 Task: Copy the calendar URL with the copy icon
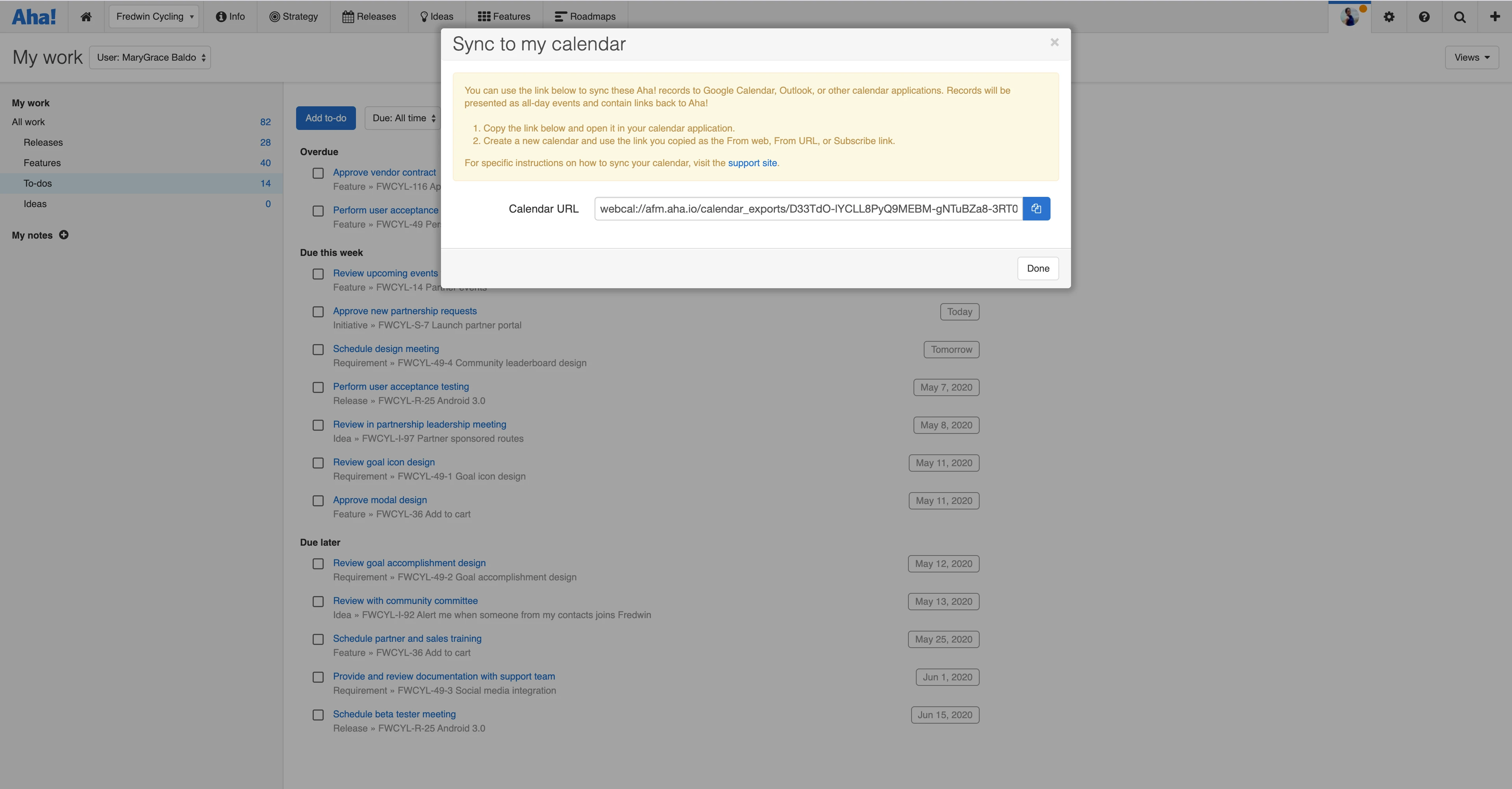pyautogui.click(x=1037, y=208)
